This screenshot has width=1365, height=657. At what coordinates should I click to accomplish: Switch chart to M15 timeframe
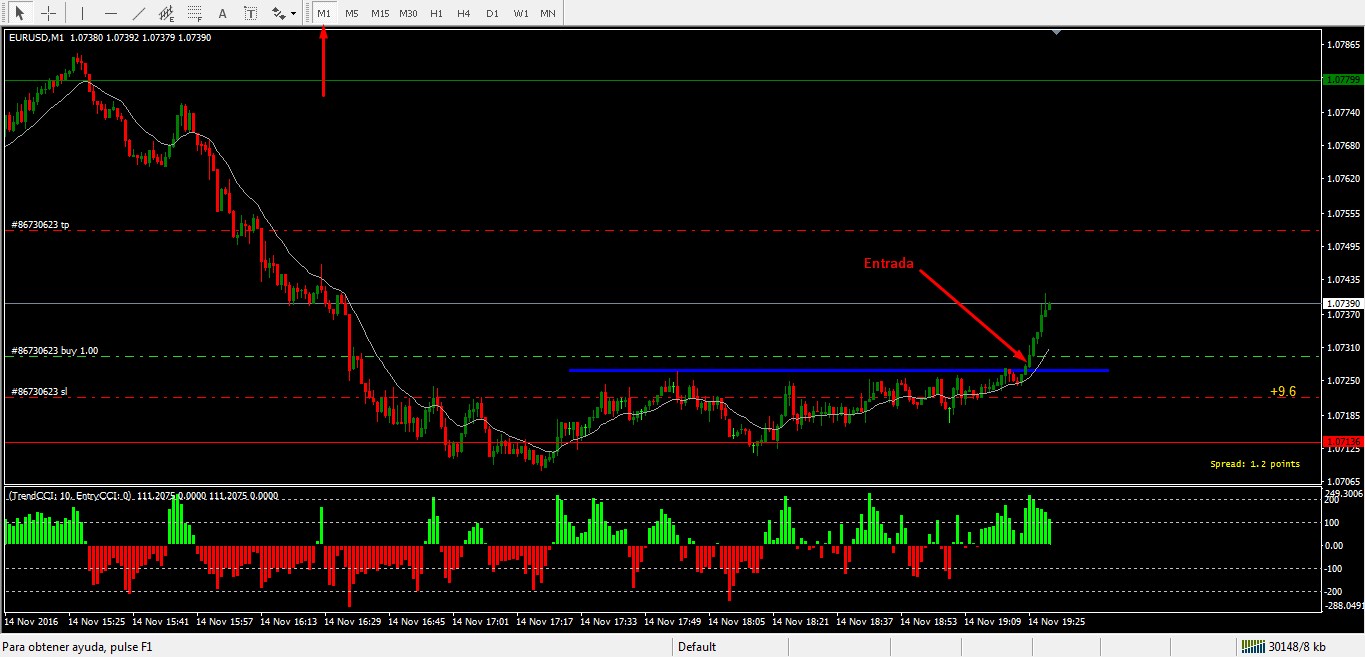point(380,14)
